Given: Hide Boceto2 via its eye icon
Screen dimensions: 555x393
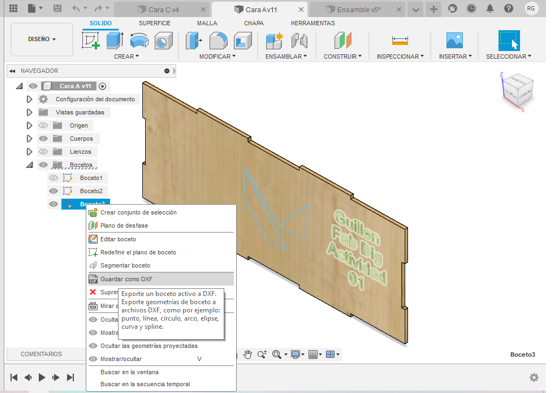Looking at the screenshot, I should tap(53, 191).
